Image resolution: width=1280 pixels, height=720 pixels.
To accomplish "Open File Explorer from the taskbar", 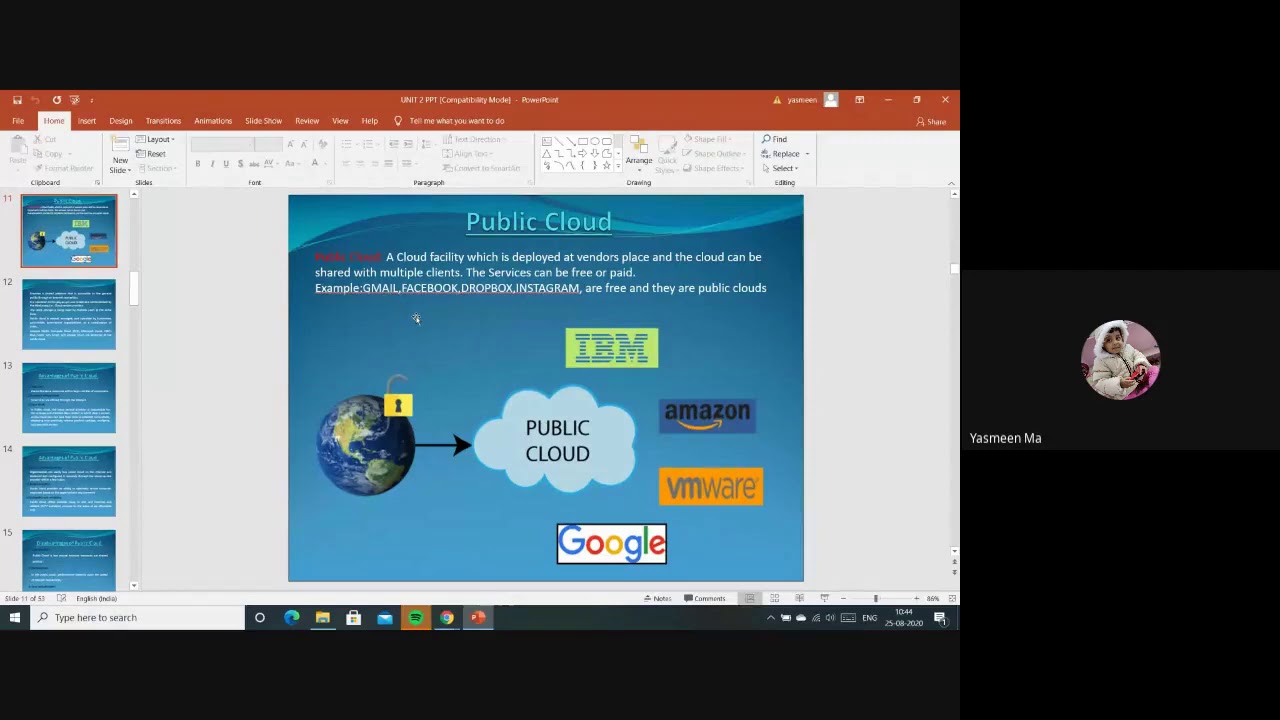I will [322, 618].
